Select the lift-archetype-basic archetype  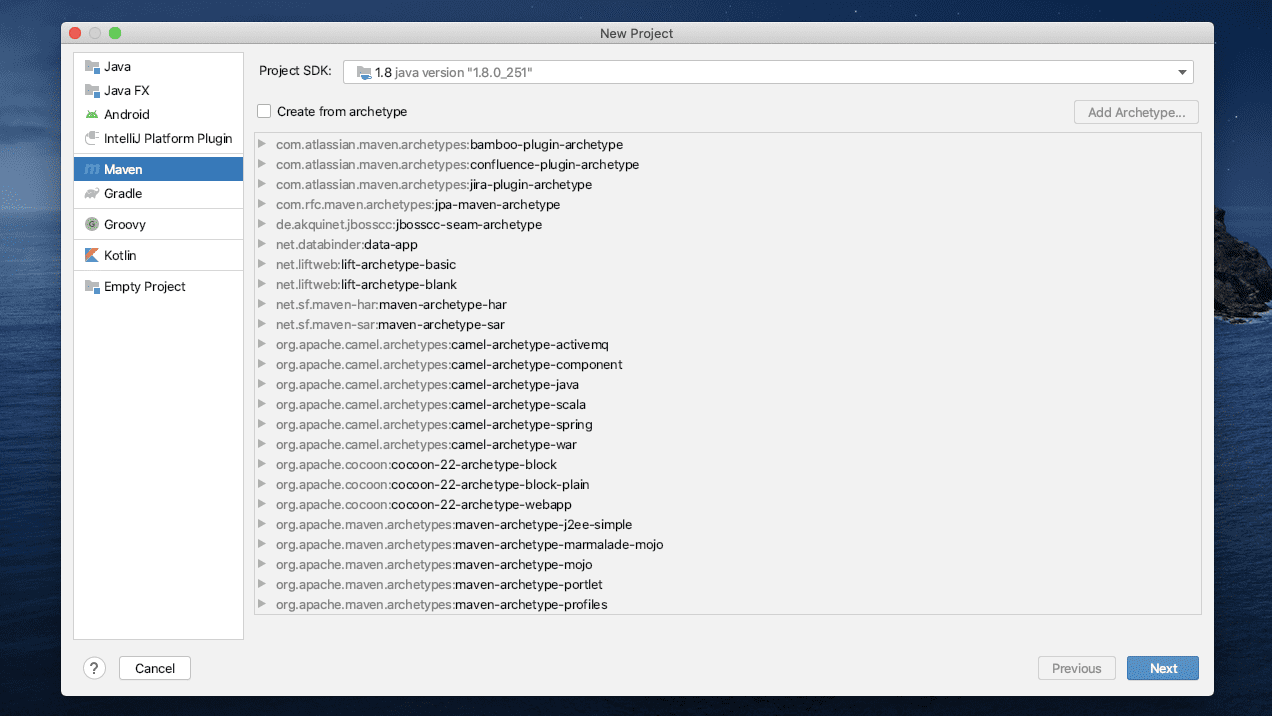(366, 264)
